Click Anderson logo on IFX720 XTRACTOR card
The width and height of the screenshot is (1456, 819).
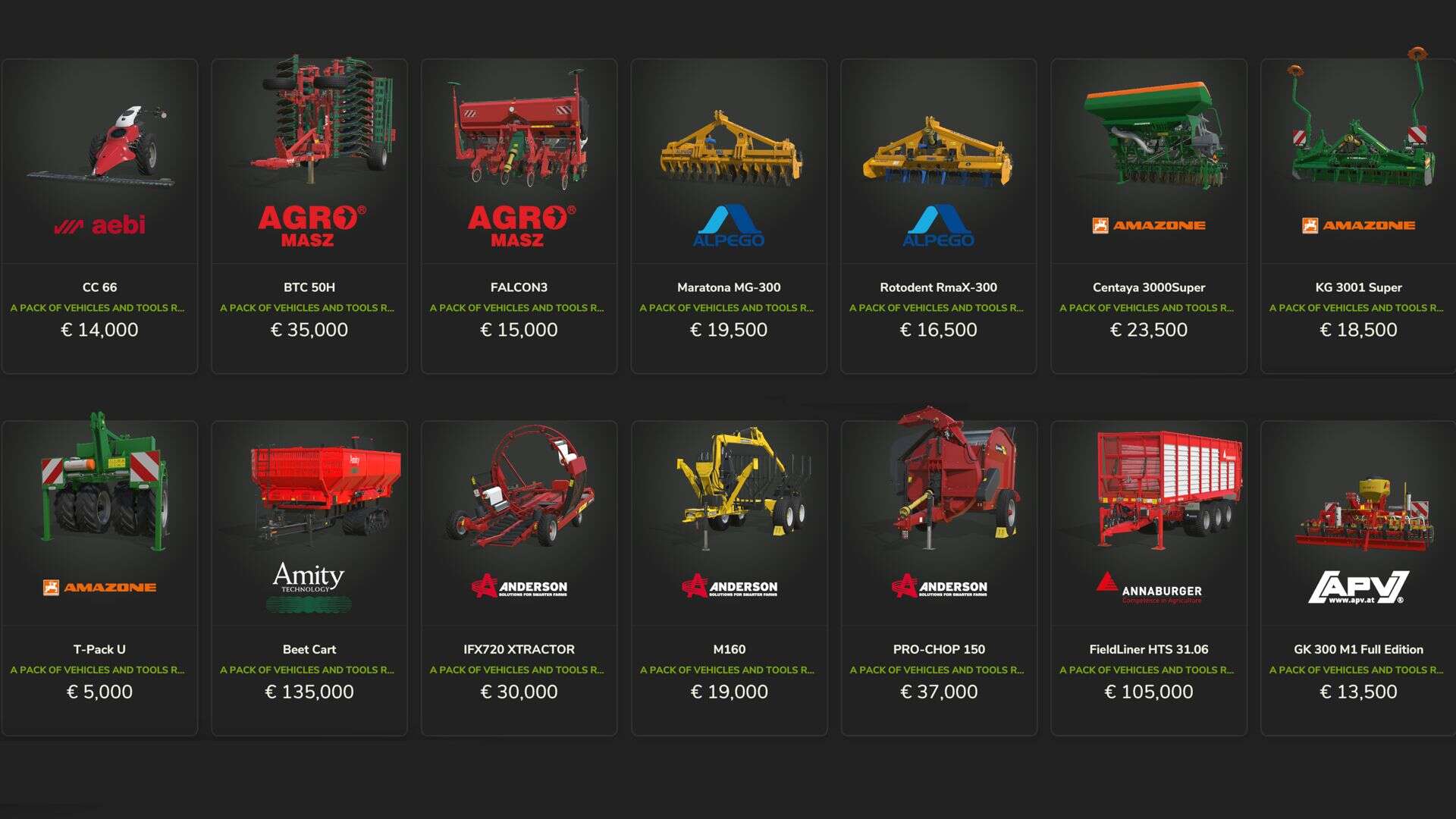click(519, 586)
